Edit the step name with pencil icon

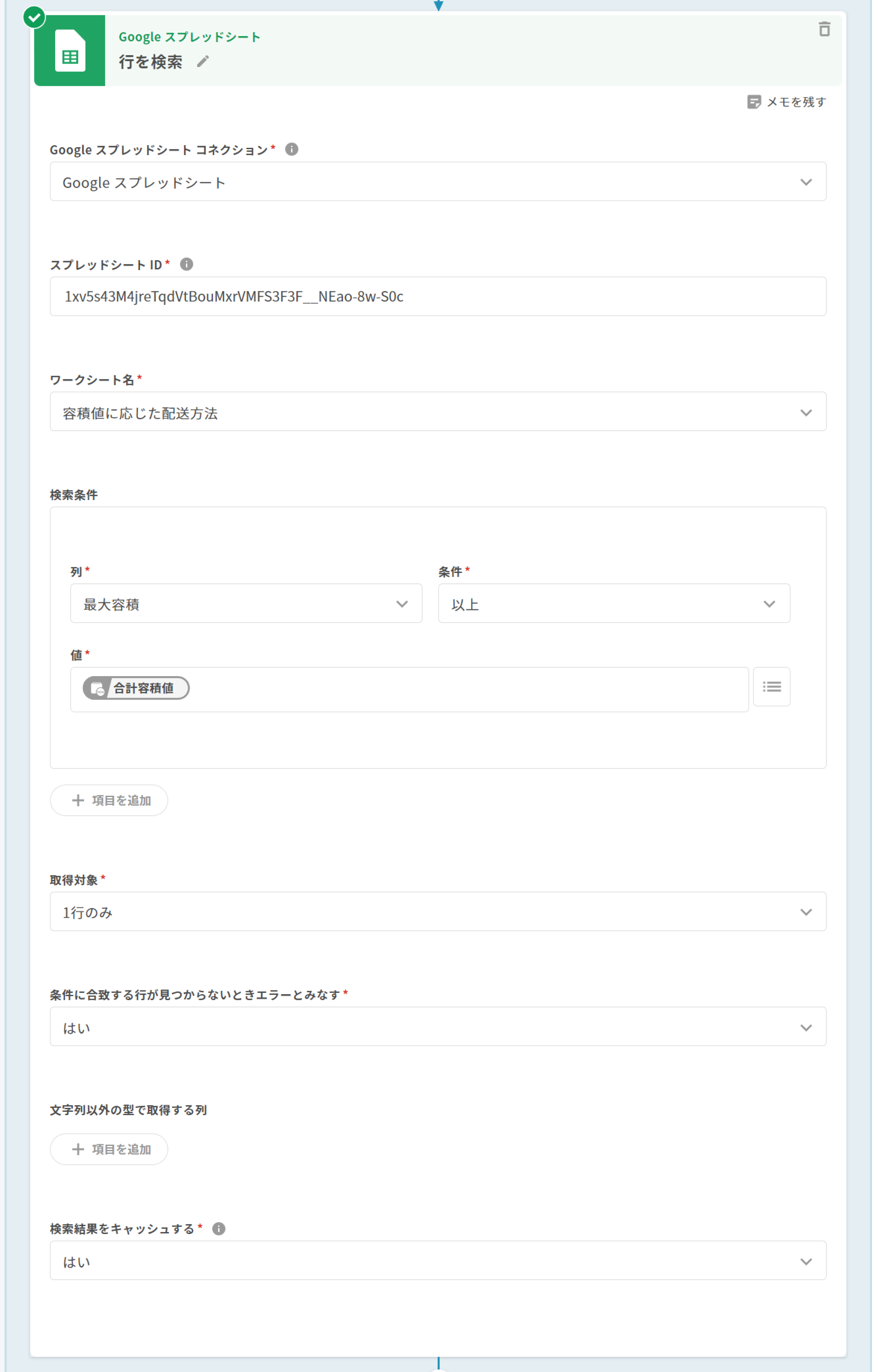(203, 61)
